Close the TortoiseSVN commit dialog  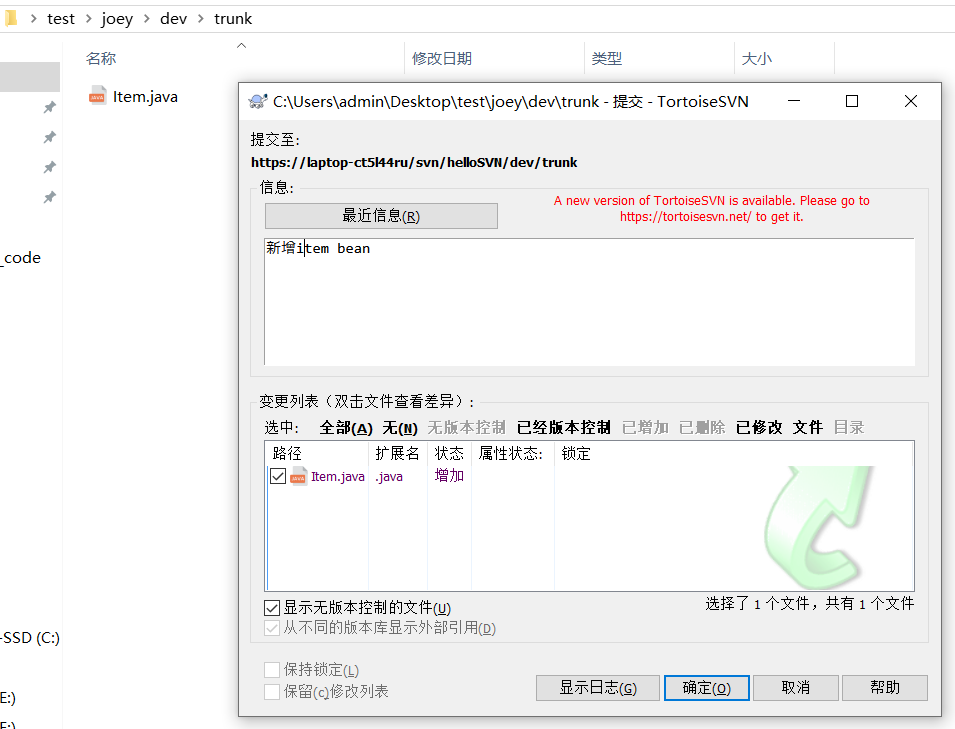pyautogui.click(x=911, y=101)
